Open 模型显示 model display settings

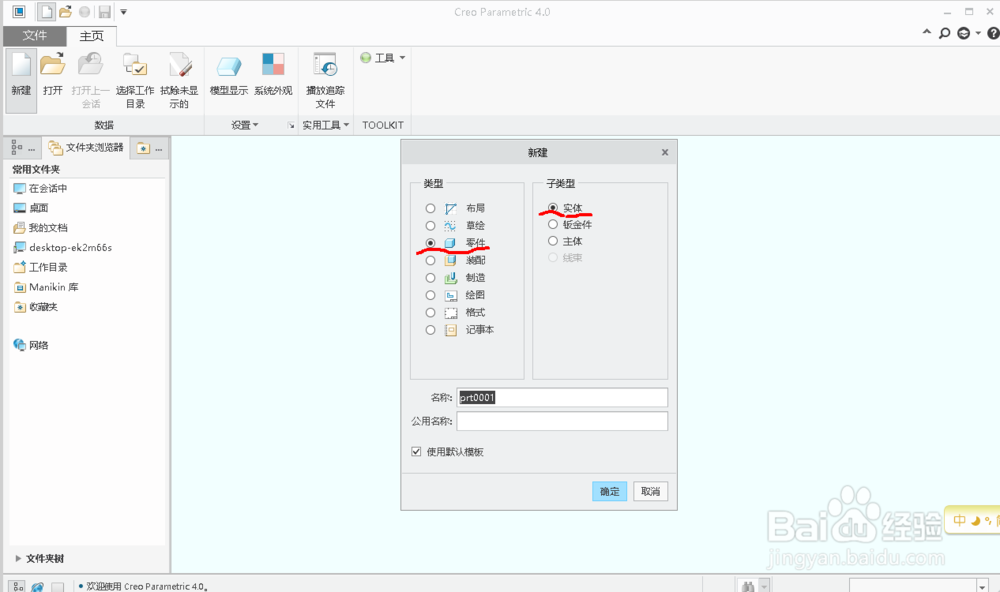tap(228, 66)
